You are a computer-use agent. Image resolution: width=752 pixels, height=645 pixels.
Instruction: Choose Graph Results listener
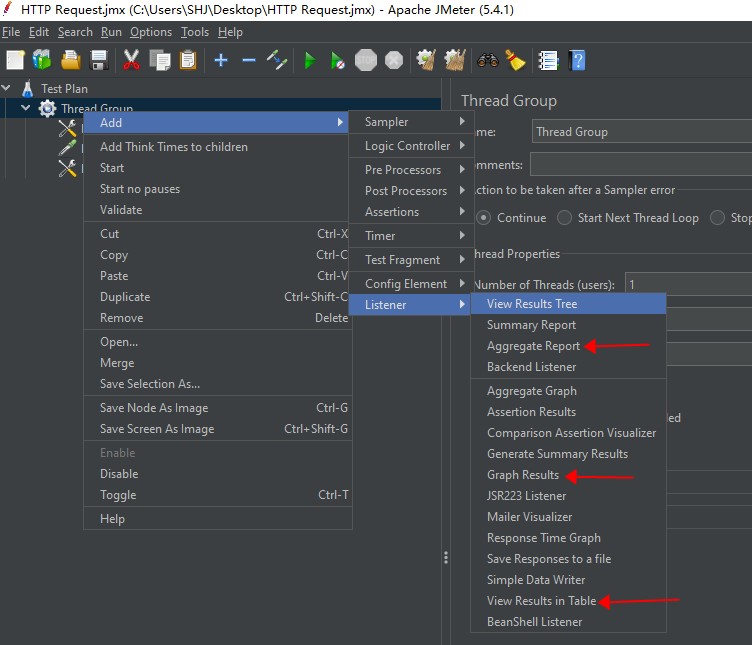coord(568,475)
